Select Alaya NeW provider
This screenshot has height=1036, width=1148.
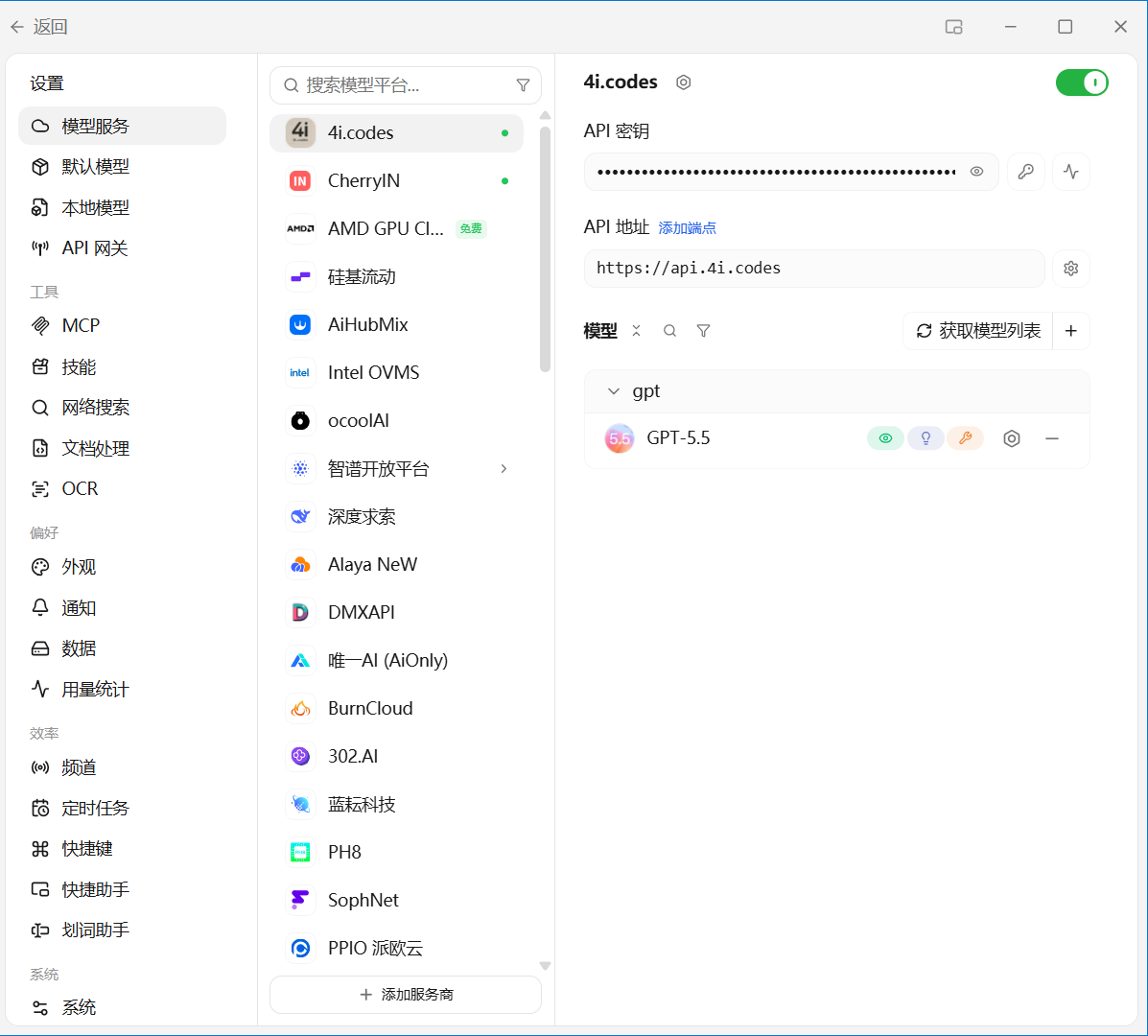coord(396,564)
